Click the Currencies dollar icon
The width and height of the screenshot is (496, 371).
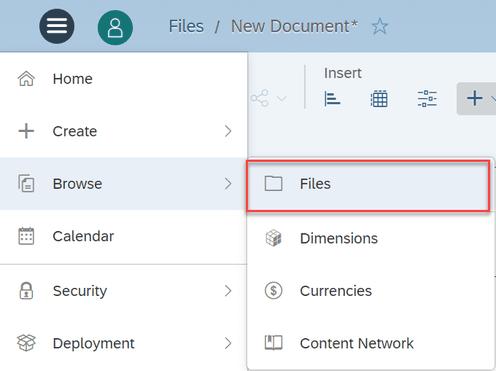pyautogui.click(x=274, y=291)
